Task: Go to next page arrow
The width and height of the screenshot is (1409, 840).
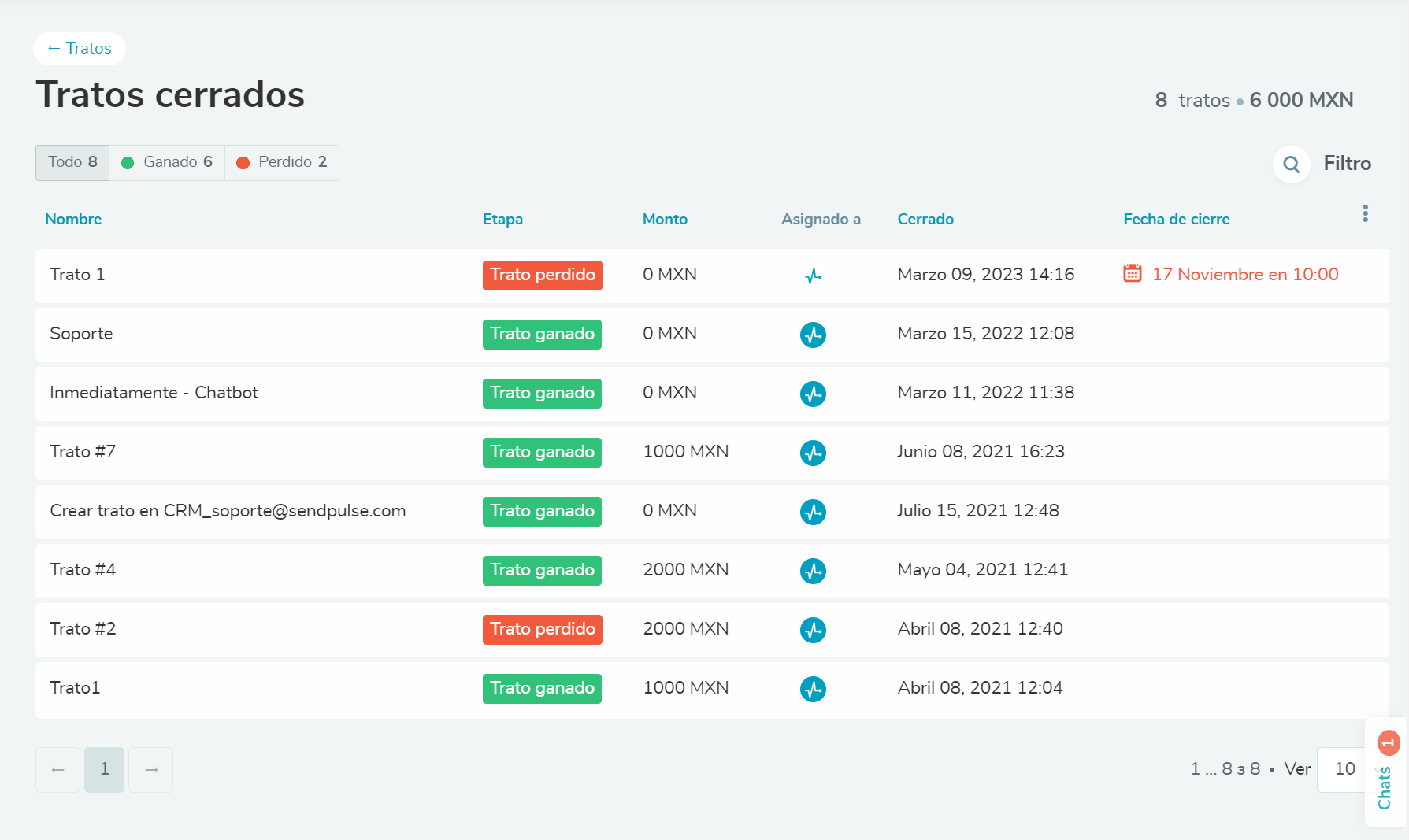Action: click(x=151, y=769)
